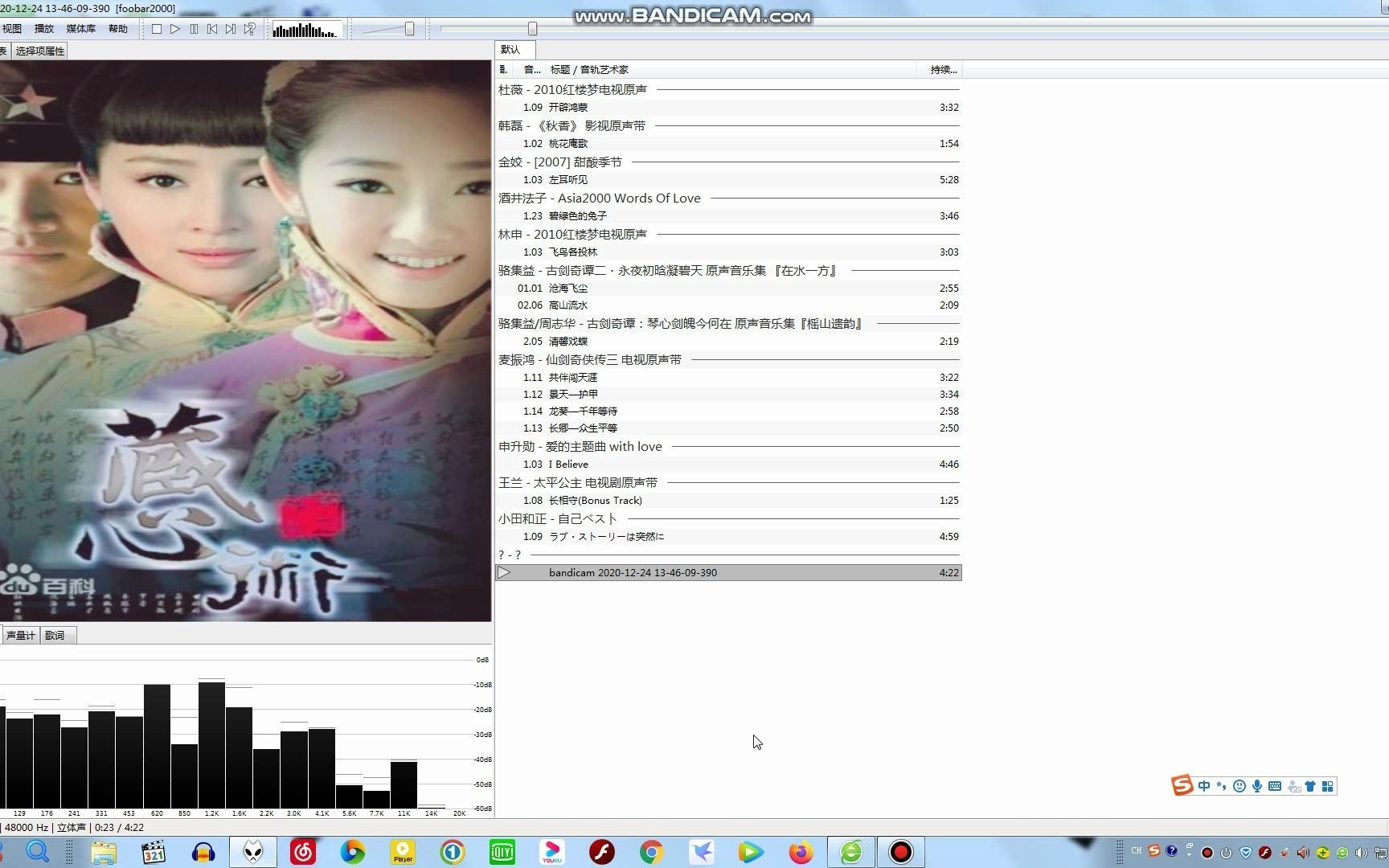The width and height of the screenshot is (1389, 868).
Task: Open the iQIYI app on taskbar
Action: click(x=502, y=852)
